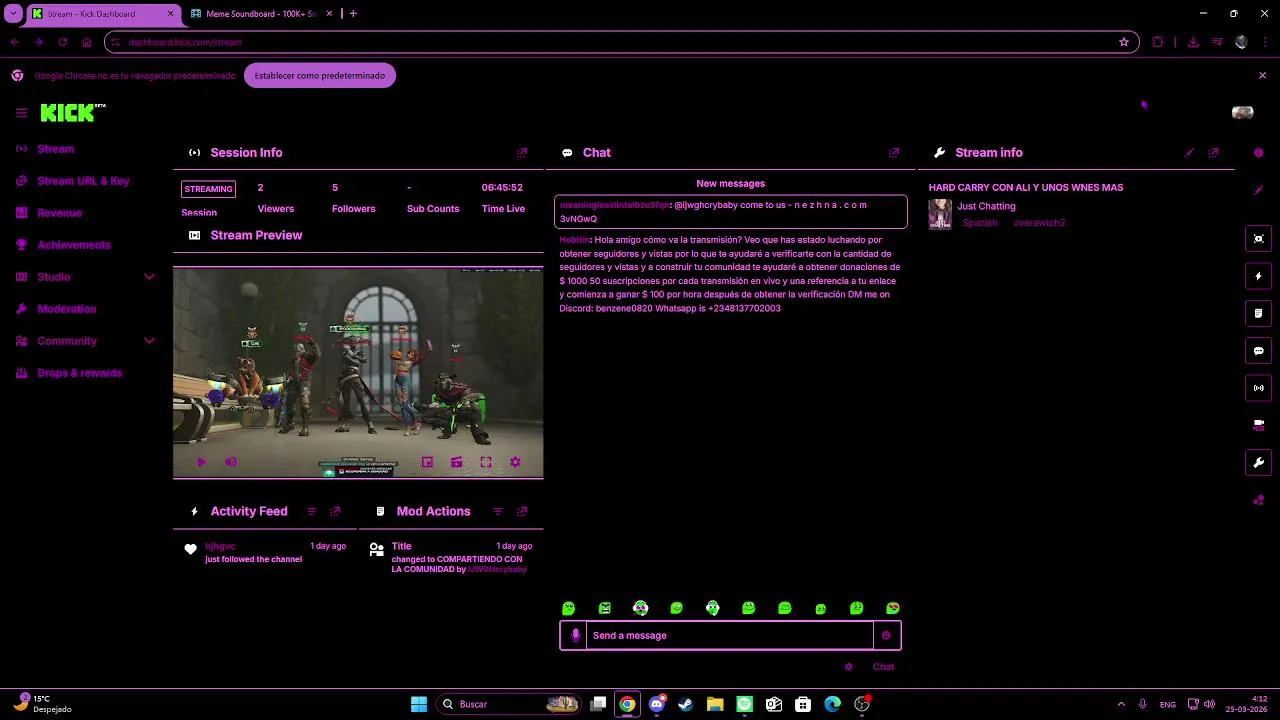The height and width of the screenshot is (720, 1280).
Task: Click the Spanish language tag
Action: (980, 223)
